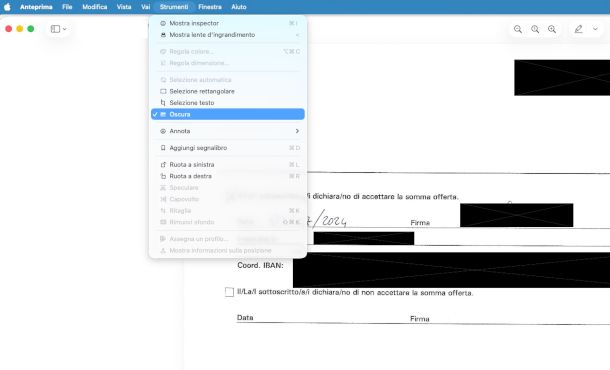Image resolution: width=610 pixels, height=370 pixels.
Task: Open the Apple menu
Action: (x=7, y=7)
